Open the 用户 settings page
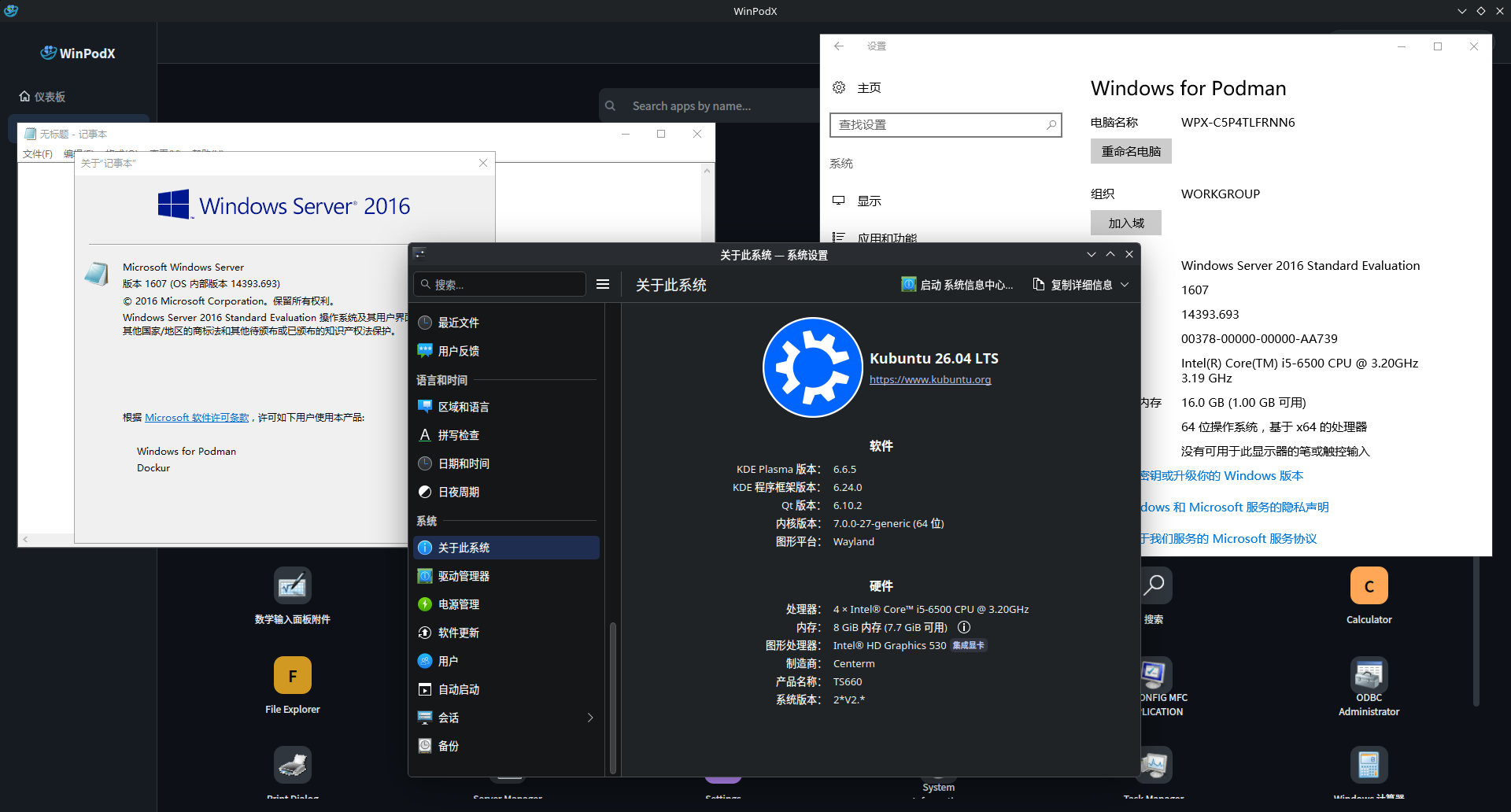This screenshot has width=1511, height=812. [506, 661]
